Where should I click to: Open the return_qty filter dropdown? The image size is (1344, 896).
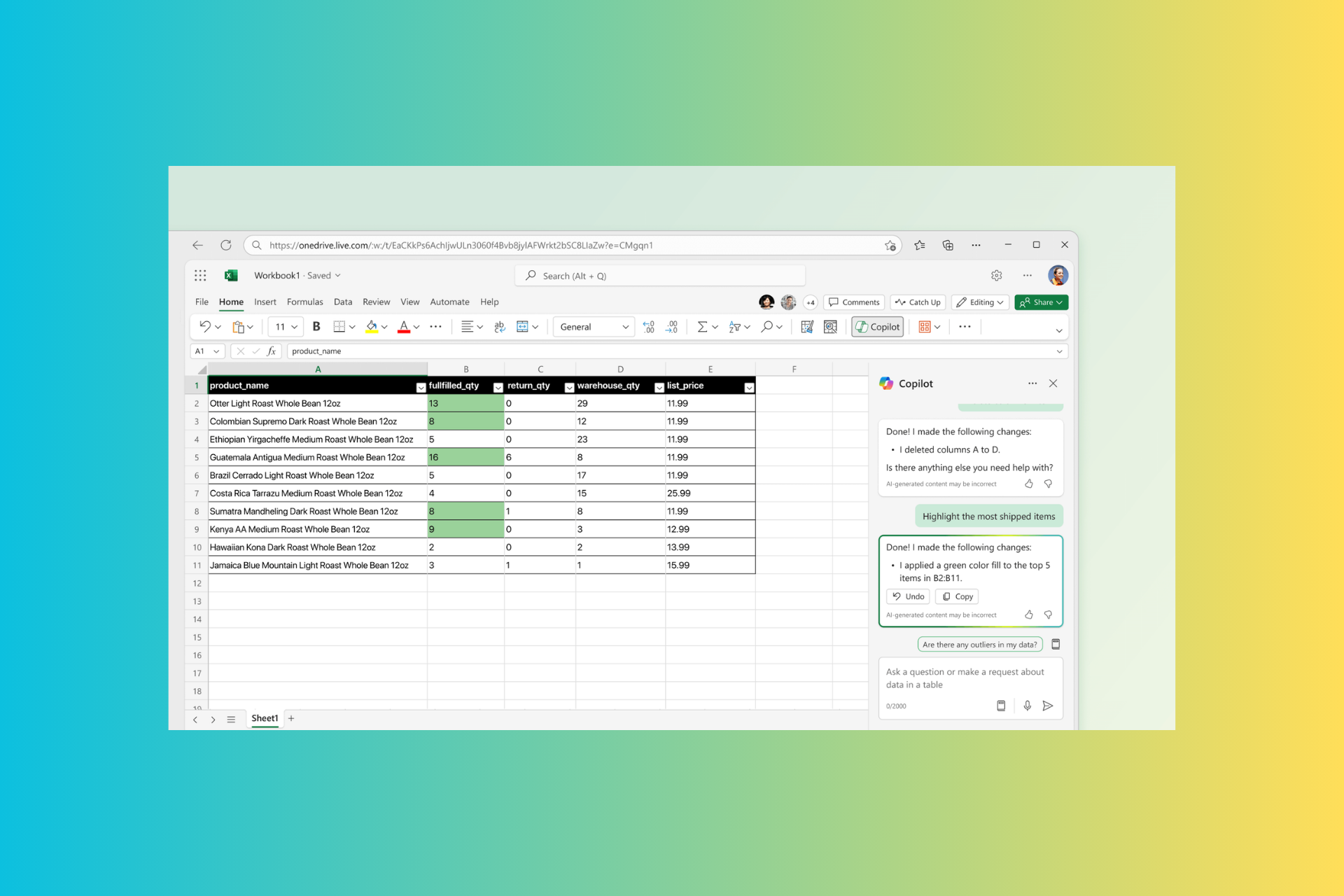pos(569,387)
